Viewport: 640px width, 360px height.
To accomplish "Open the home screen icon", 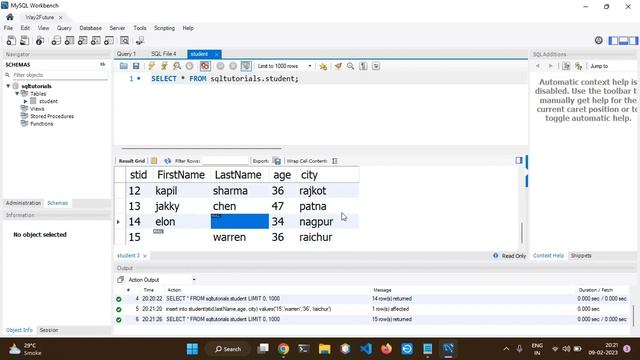I will click(x=10, y=17).
